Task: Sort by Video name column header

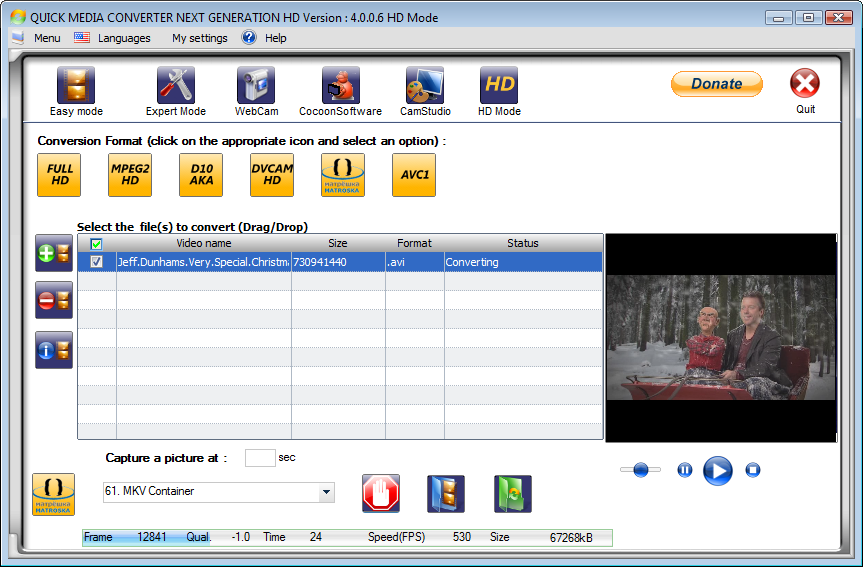Action: [x=204, y=243]
